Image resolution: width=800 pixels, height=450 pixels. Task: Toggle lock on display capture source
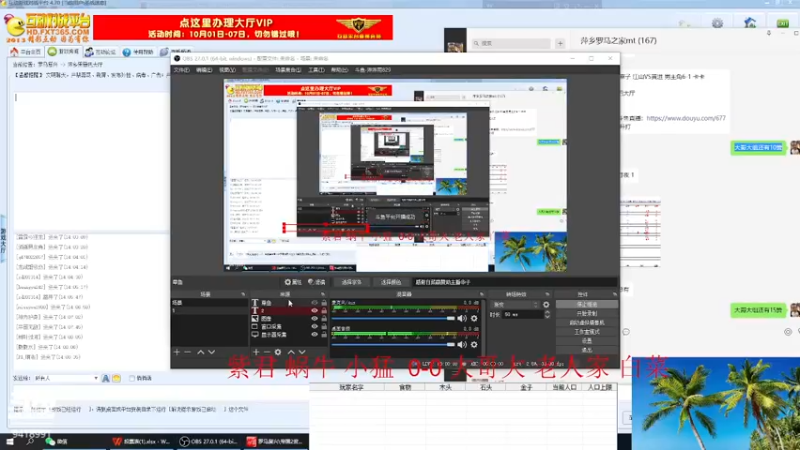pos(324,335)
